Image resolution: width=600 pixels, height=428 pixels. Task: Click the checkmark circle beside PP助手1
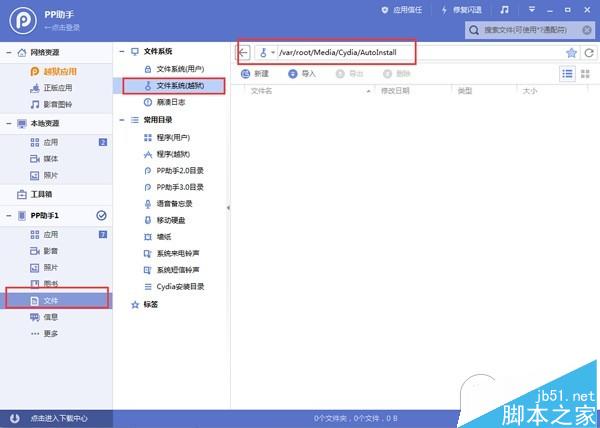[101, 216]
